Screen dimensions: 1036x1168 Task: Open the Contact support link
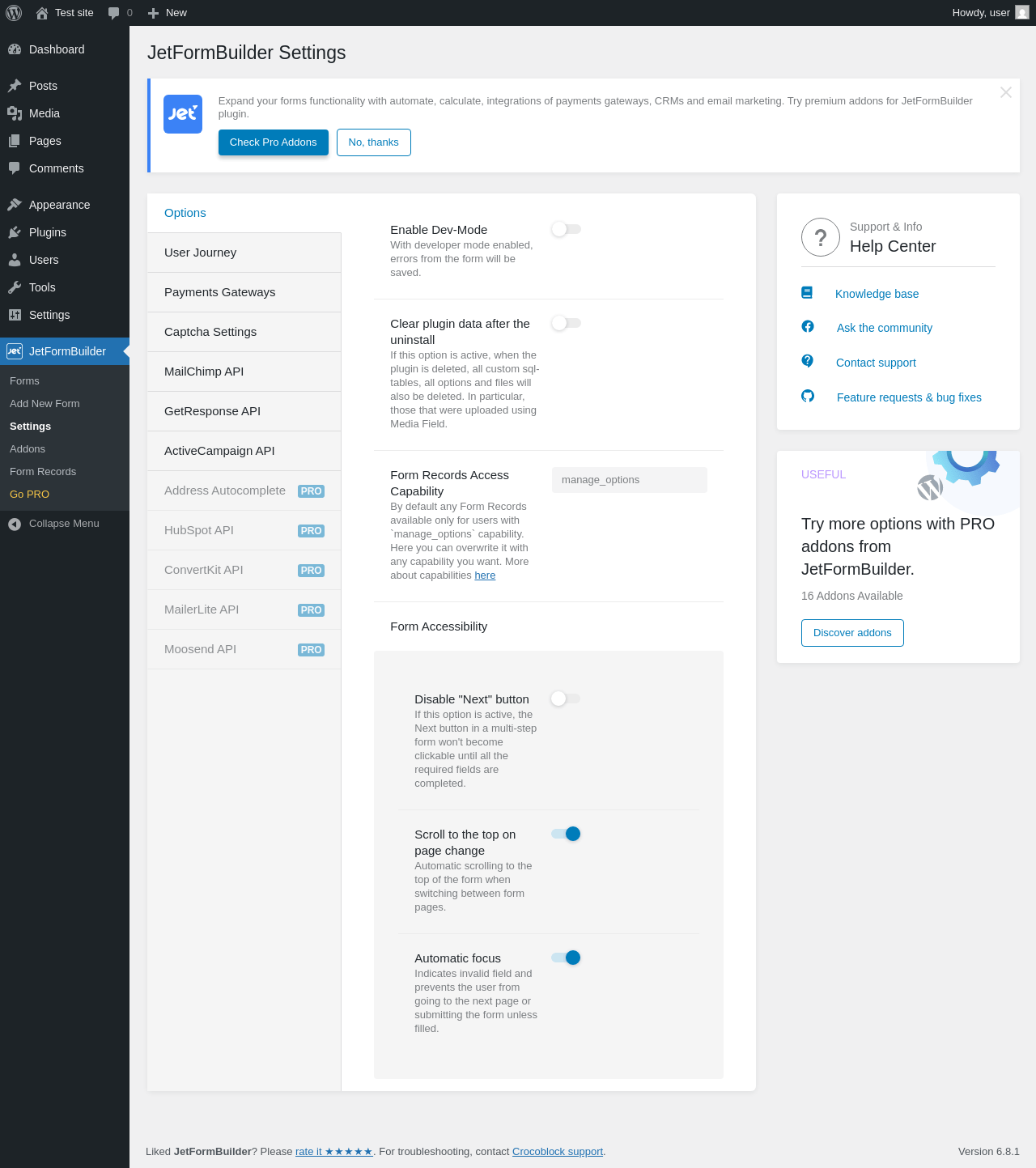pyautogui.click(x=876, y=363)
